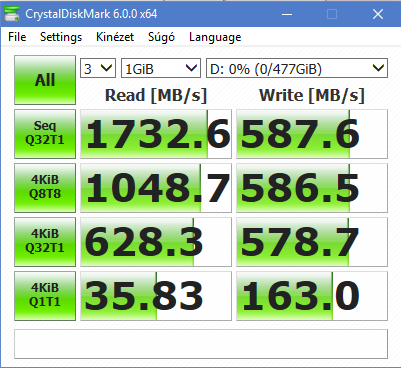Start the 4KiB Q32T1 test
Viewport: 401px width, 368px height.
45,242
